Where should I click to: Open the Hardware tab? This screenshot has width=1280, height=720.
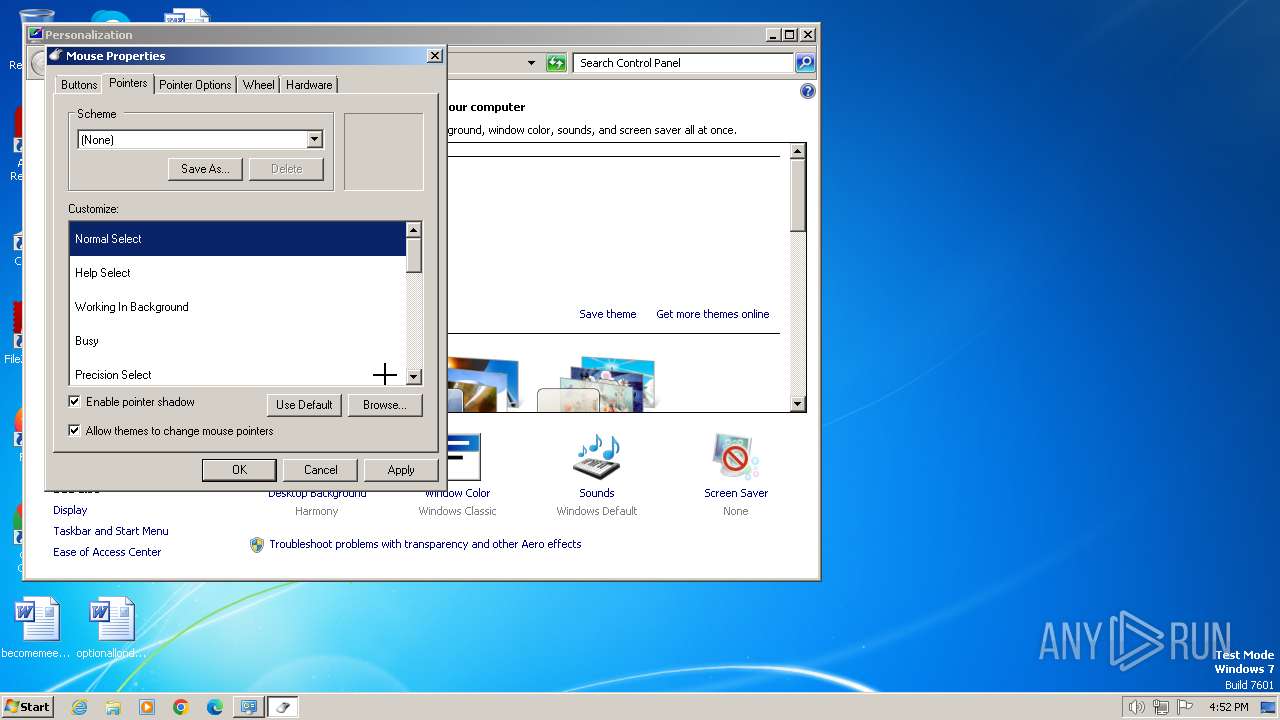pos(309,85)
